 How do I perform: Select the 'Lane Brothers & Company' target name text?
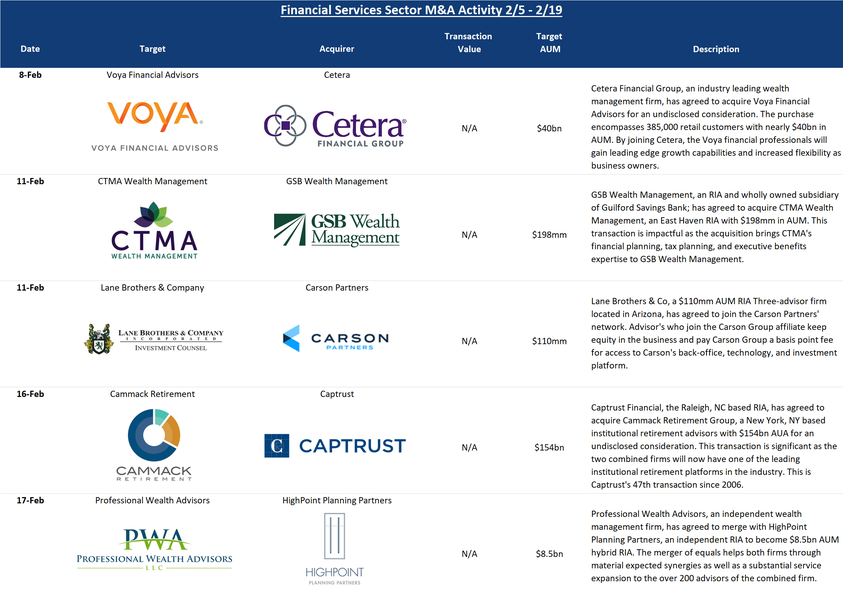click(152, 288)
